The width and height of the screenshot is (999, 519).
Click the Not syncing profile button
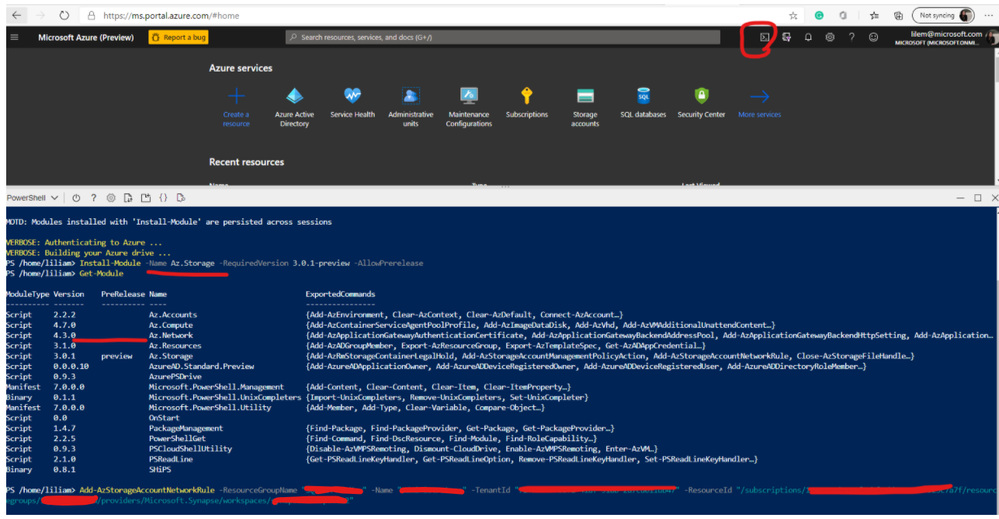(944, 15)
